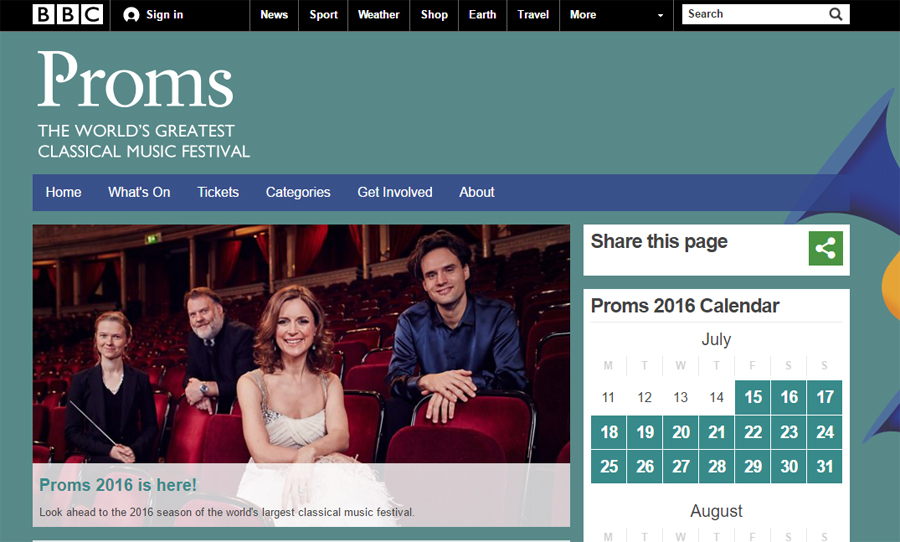Viewport: 900px width, 542px height.
Task: Click the inactive date 11 in July
Action: tap(608, 397)
